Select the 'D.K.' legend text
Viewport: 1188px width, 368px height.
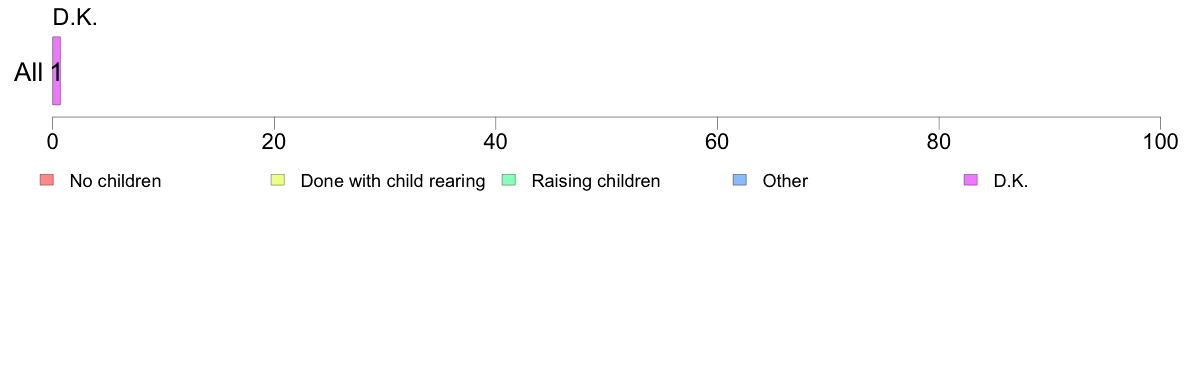[1011, 182]
